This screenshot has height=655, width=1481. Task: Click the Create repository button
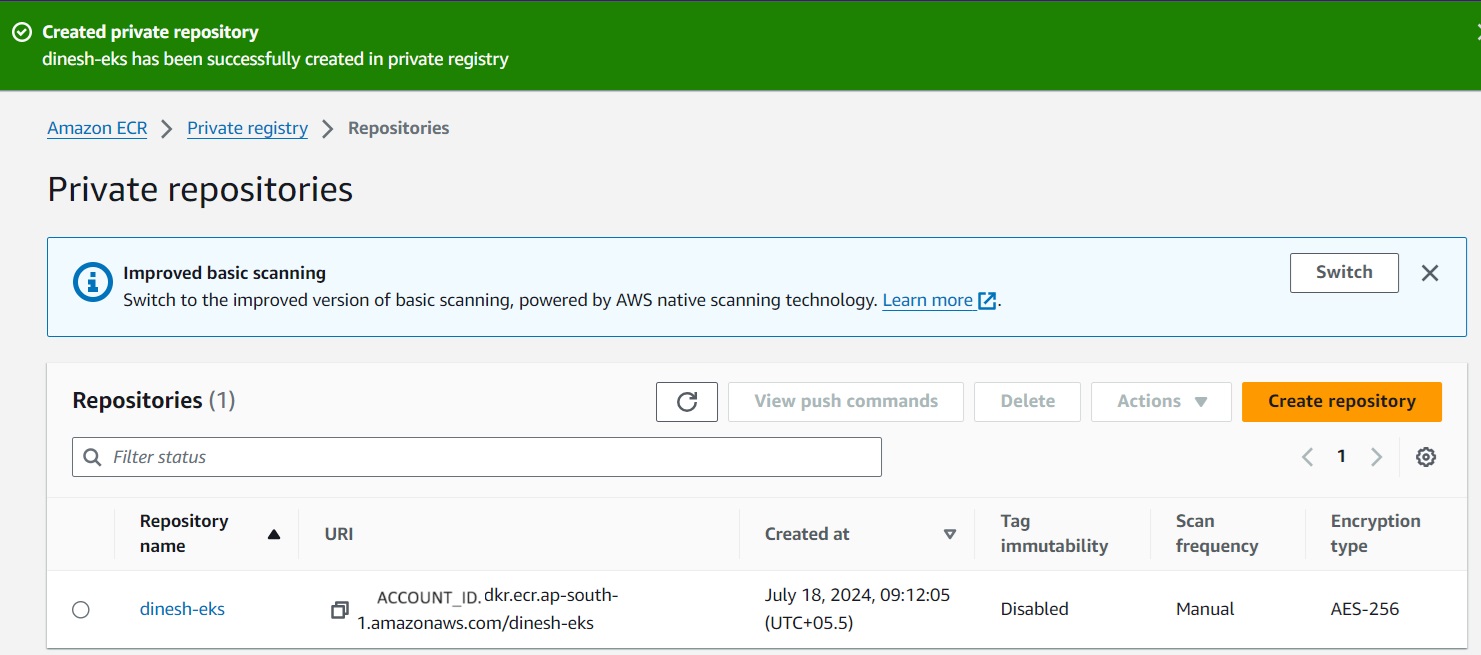pos(1341,402)
